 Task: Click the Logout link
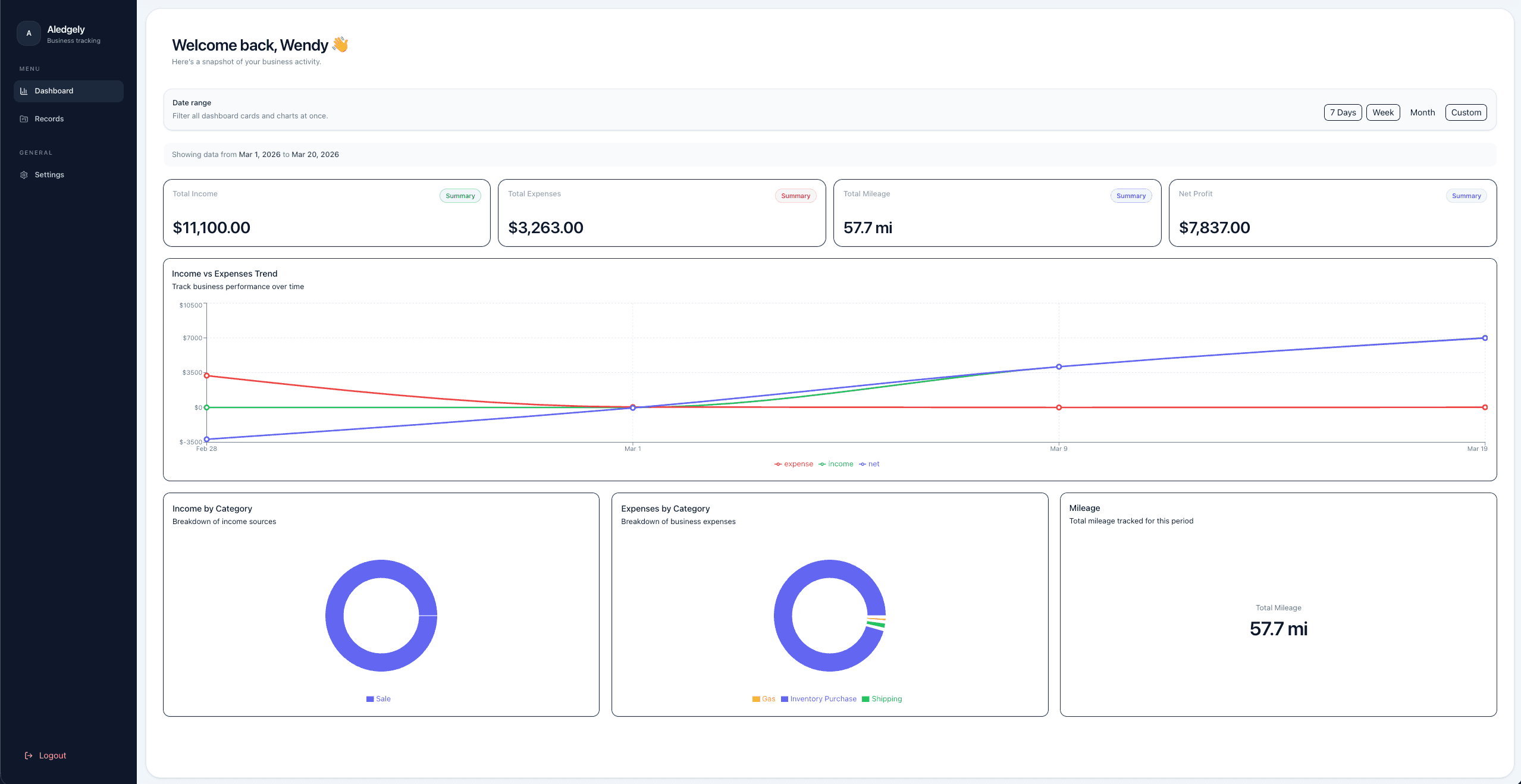click(x=52, y=755)
